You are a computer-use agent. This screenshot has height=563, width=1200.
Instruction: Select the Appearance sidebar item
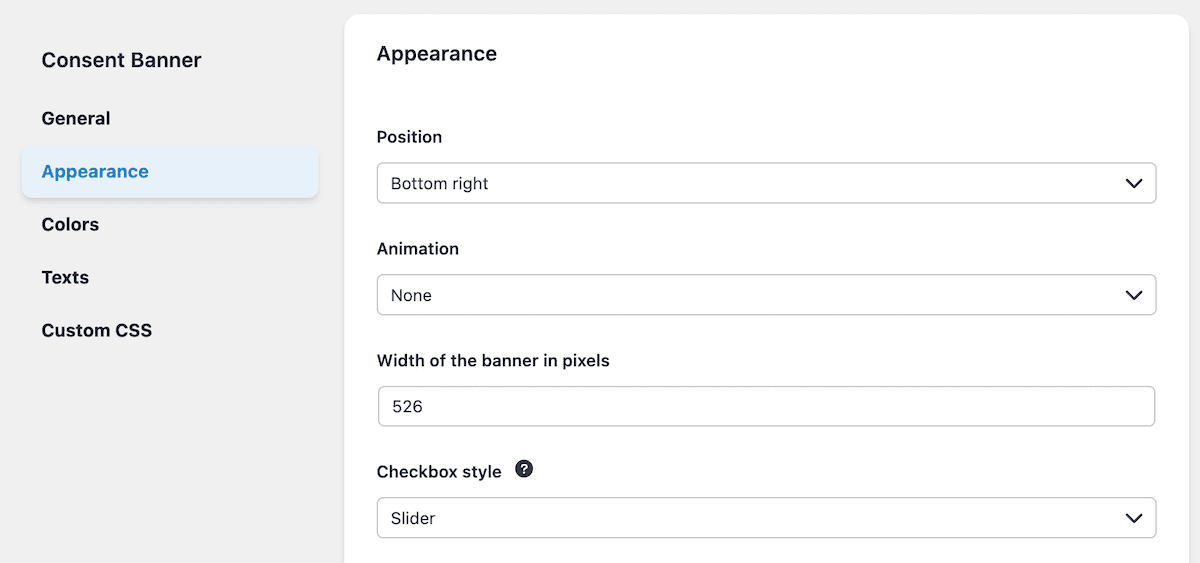[170, 172]
